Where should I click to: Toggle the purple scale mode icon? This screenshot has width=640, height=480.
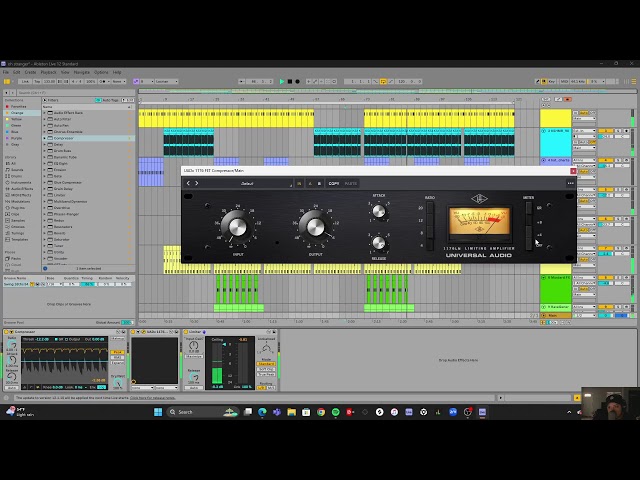136,82
